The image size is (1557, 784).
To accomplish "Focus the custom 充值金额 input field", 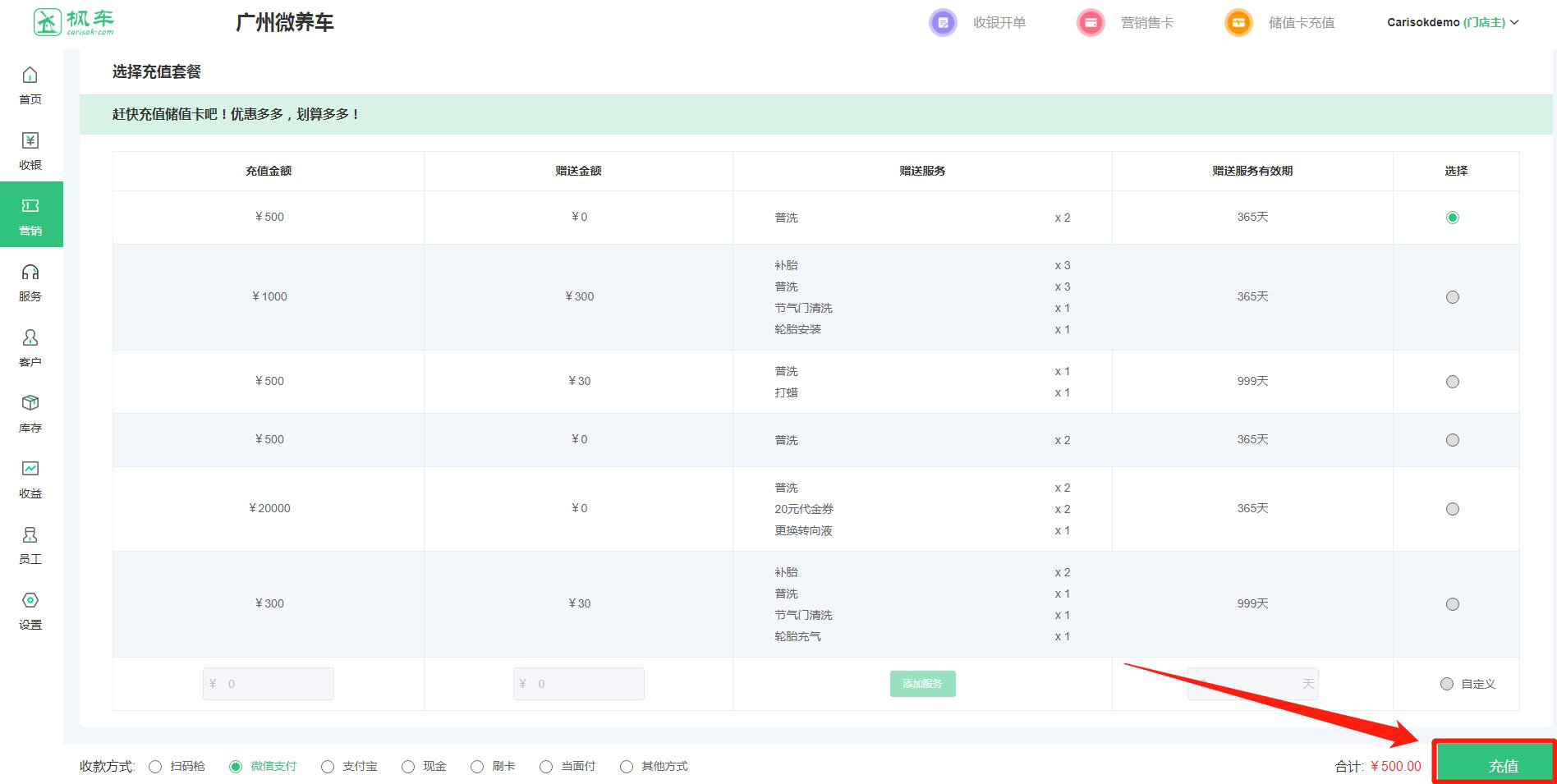I will click(x=269, y=684).
